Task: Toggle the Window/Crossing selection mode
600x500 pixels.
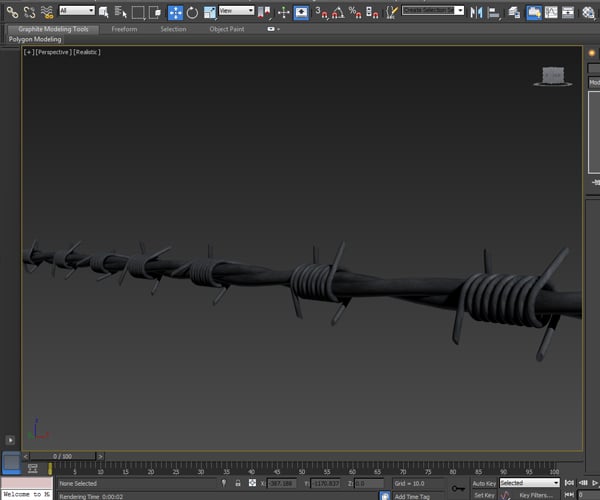Action: (x=155, y=12)
